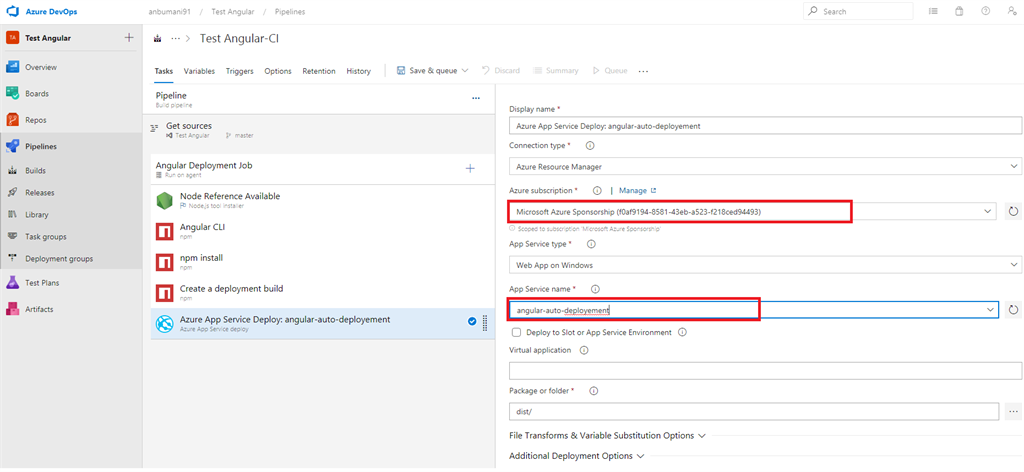
Task: Open the Save & queue dropdown
Action: click(x=464, y=71)
